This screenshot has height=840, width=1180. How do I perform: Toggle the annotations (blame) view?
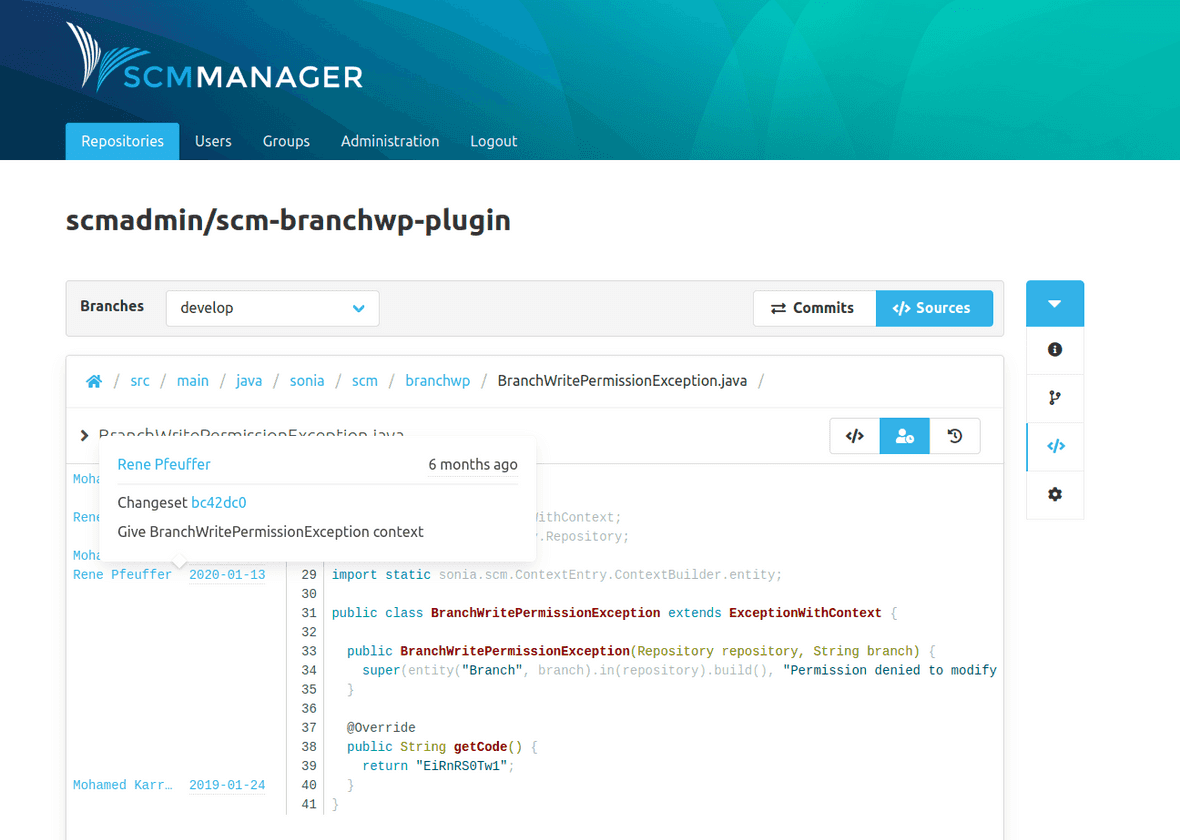904,435
